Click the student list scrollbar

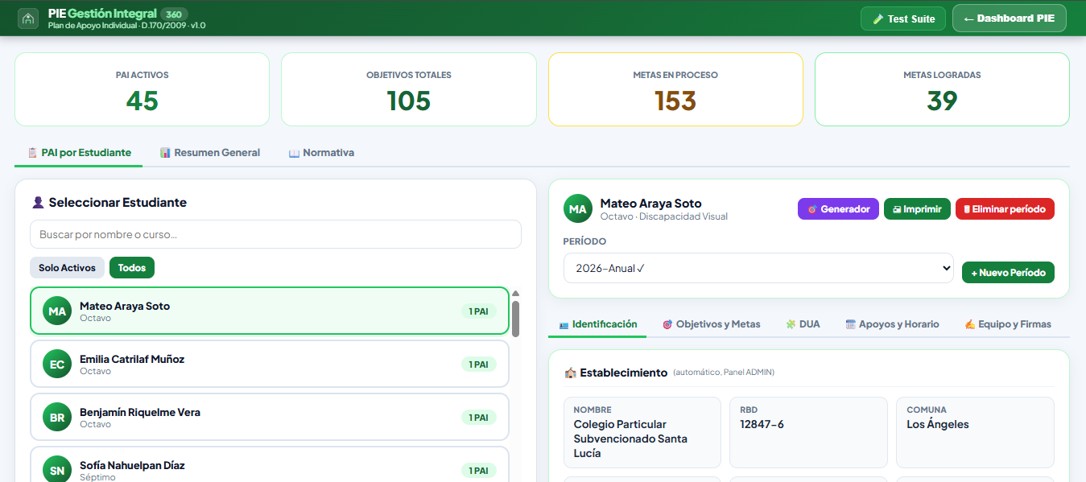point(515,319)
